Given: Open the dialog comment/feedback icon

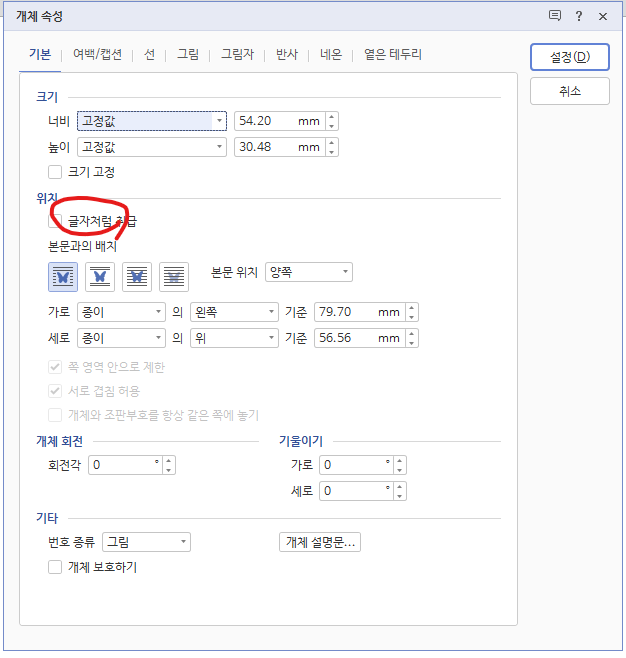Looking at the screenshot, I should pos(555,16).
